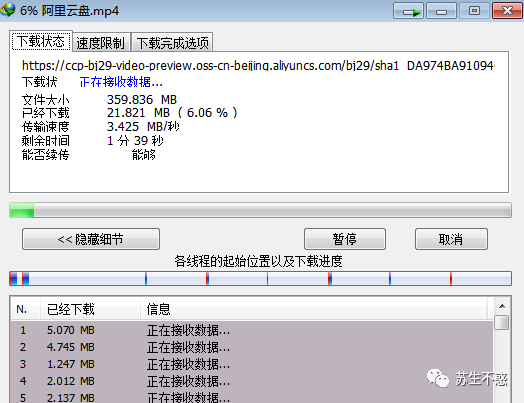Select thread row 4 with 2.012 MB
The image size is (524, 403).
[252, 381]
